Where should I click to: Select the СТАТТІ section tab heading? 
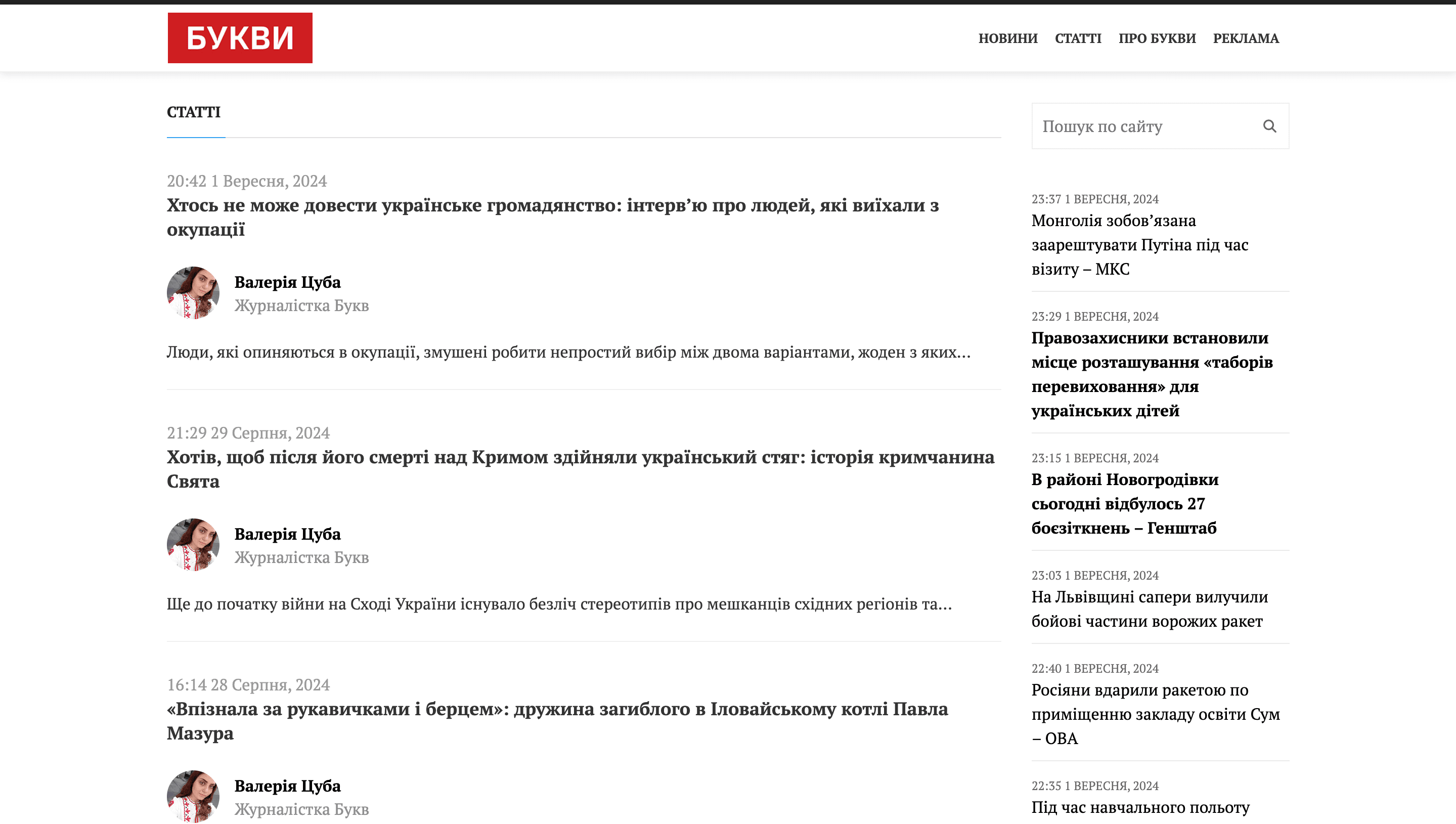(x=194, y=112)
